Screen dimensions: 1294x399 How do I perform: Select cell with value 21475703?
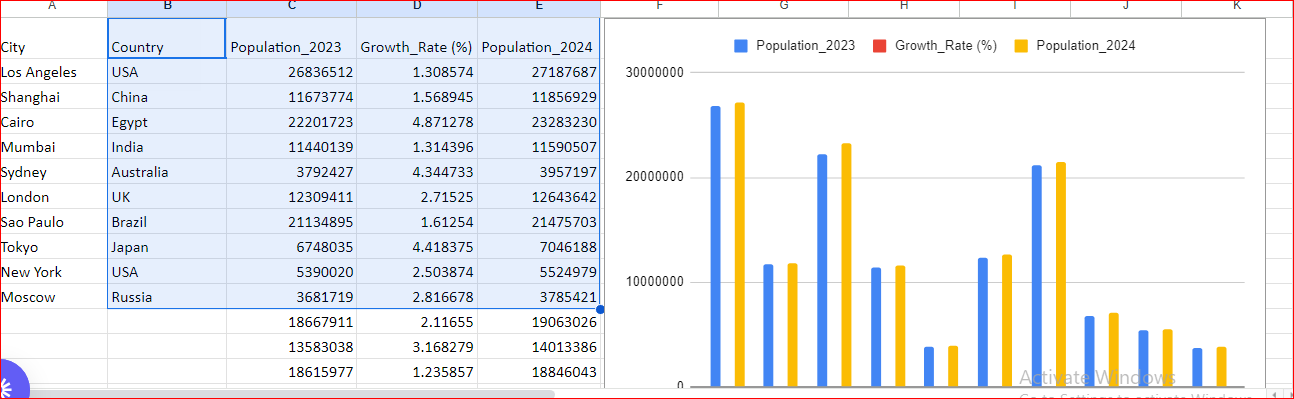click(x=538, y=222)
